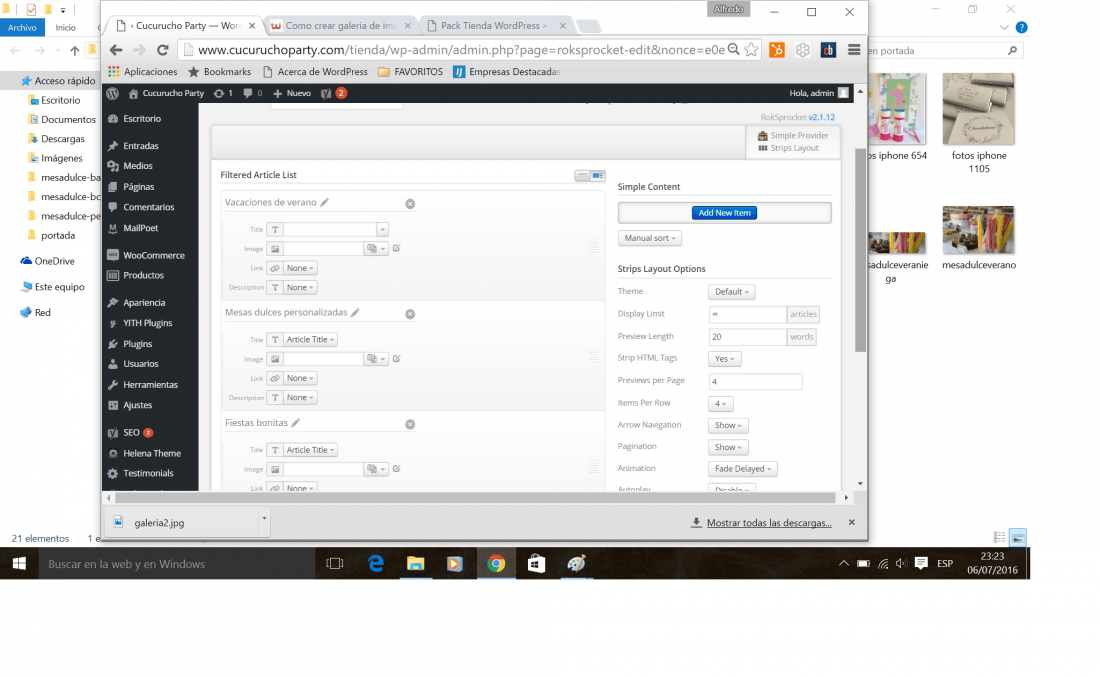This screenshot has width=1100, height=677.
Task: Click the Herramientas wrench icon
Action: [113, 385]
